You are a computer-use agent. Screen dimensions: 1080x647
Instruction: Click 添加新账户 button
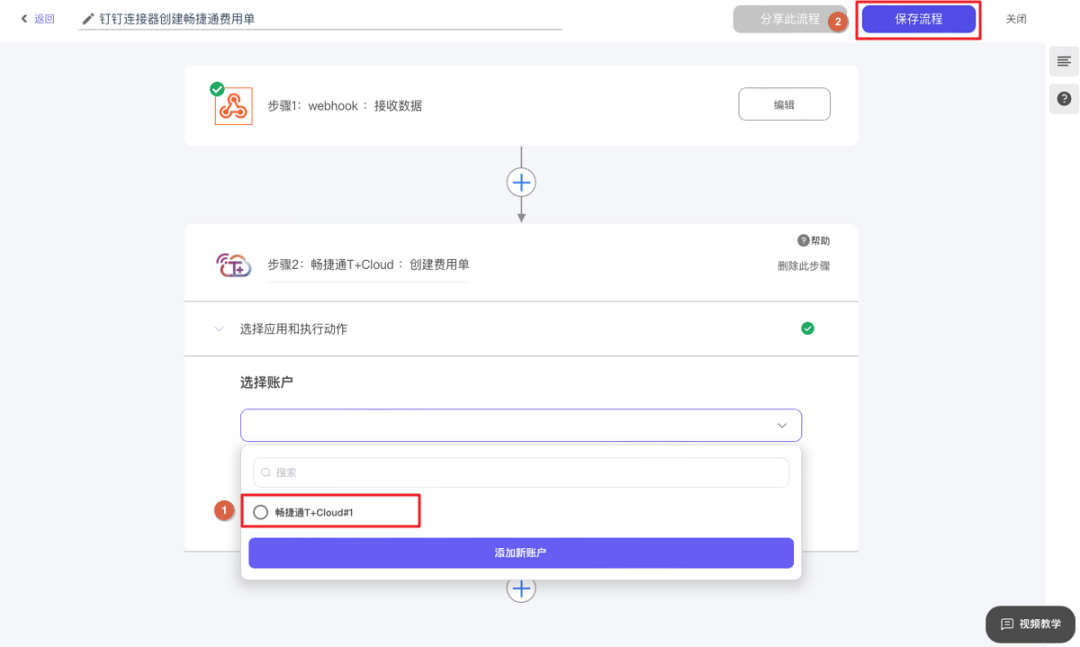pyautogui.click(x=521, y=553)
